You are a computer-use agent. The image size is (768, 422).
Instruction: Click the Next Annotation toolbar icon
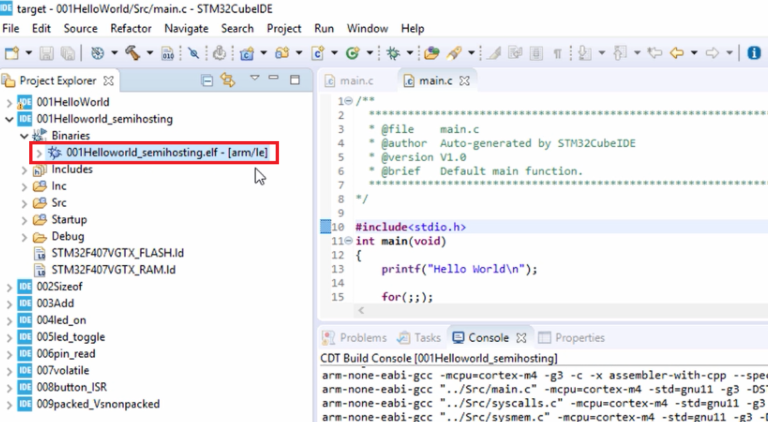(584, 53)
